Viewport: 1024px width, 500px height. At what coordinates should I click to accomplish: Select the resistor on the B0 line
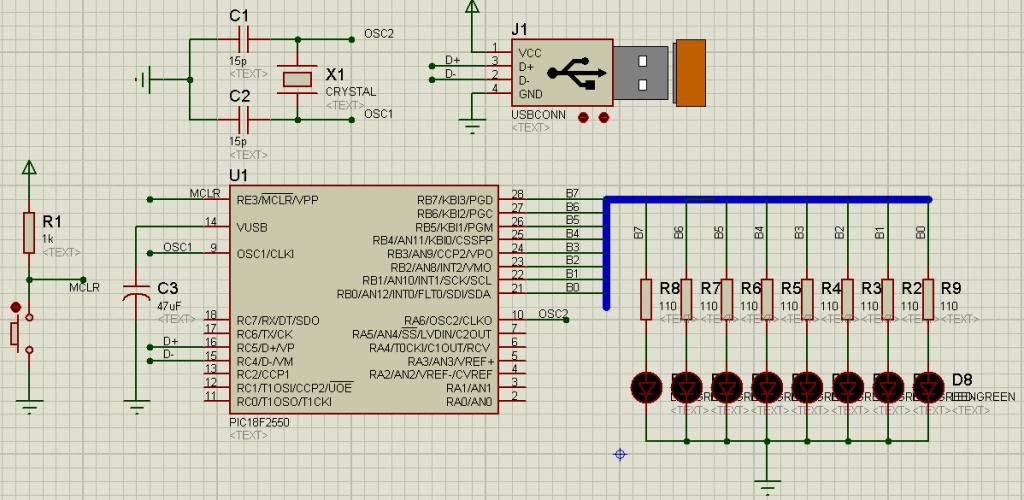(928, 299)
